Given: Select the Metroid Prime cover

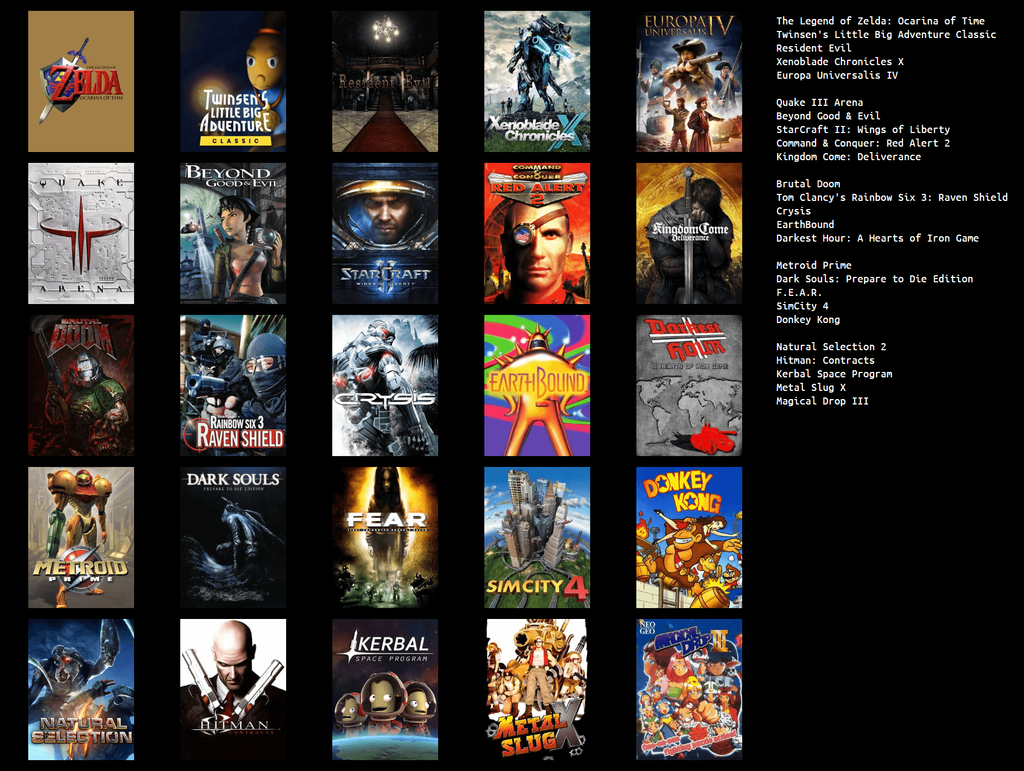Looking at the screenshot, I should (x=81, y=537).
